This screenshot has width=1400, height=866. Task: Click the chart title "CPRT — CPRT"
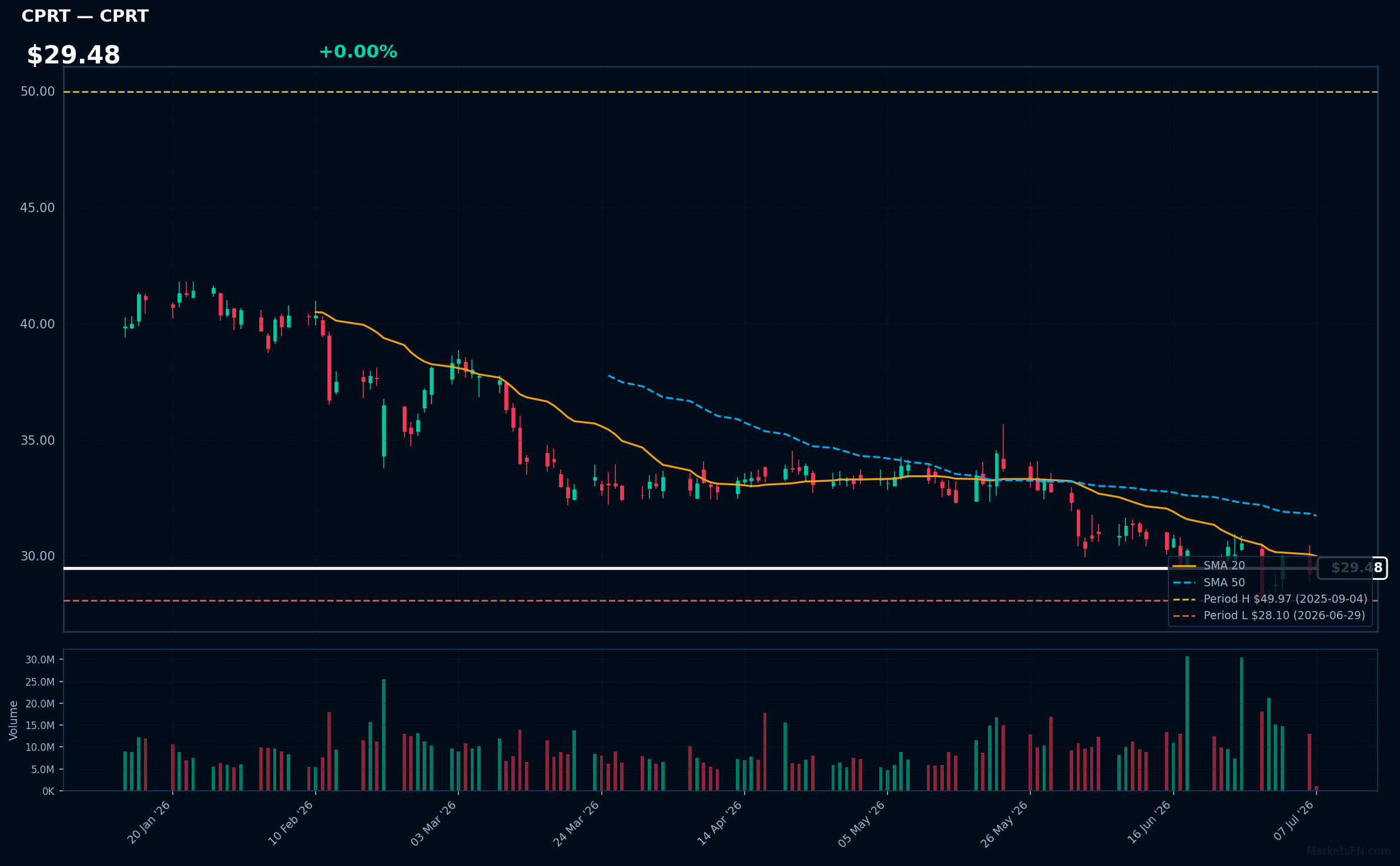pos(85,16)
